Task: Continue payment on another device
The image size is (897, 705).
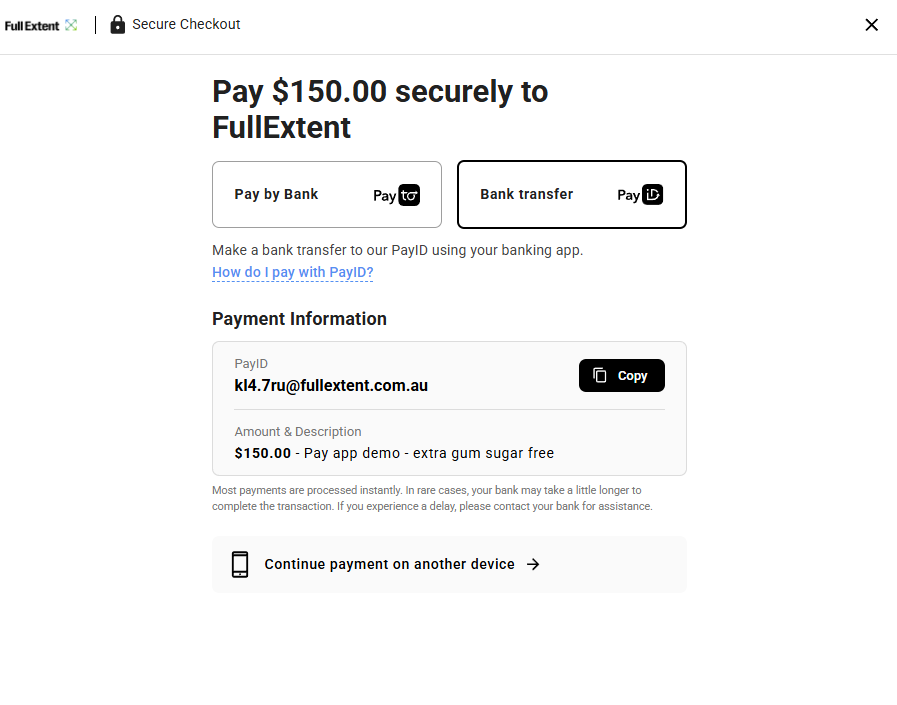Action: [449, 564]
